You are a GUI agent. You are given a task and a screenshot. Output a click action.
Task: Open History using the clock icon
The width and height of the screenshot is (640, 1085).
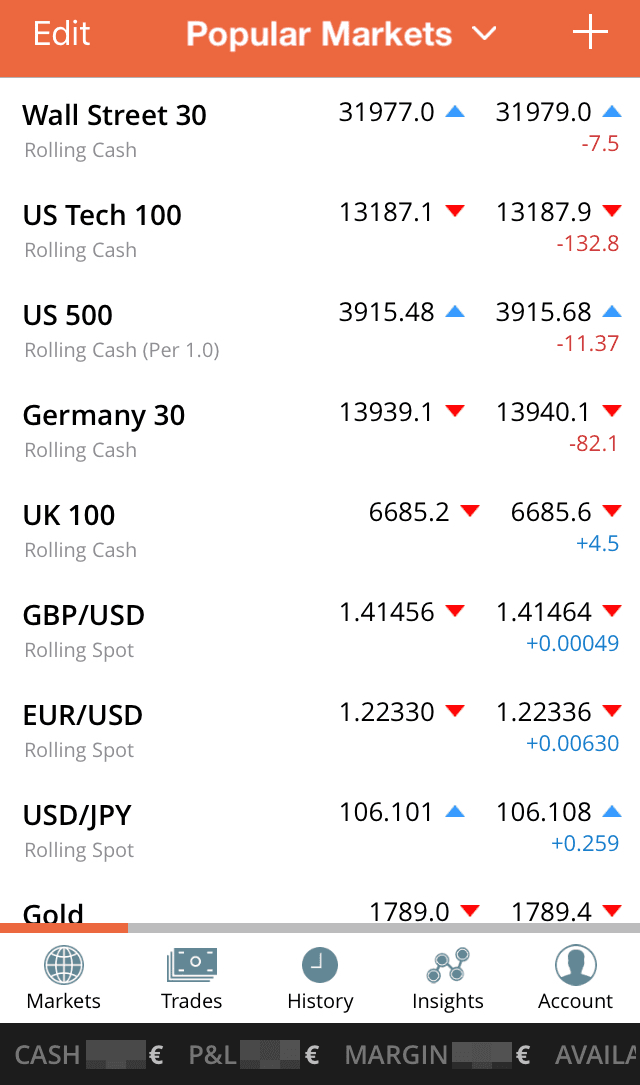click(x=319, y=966)
